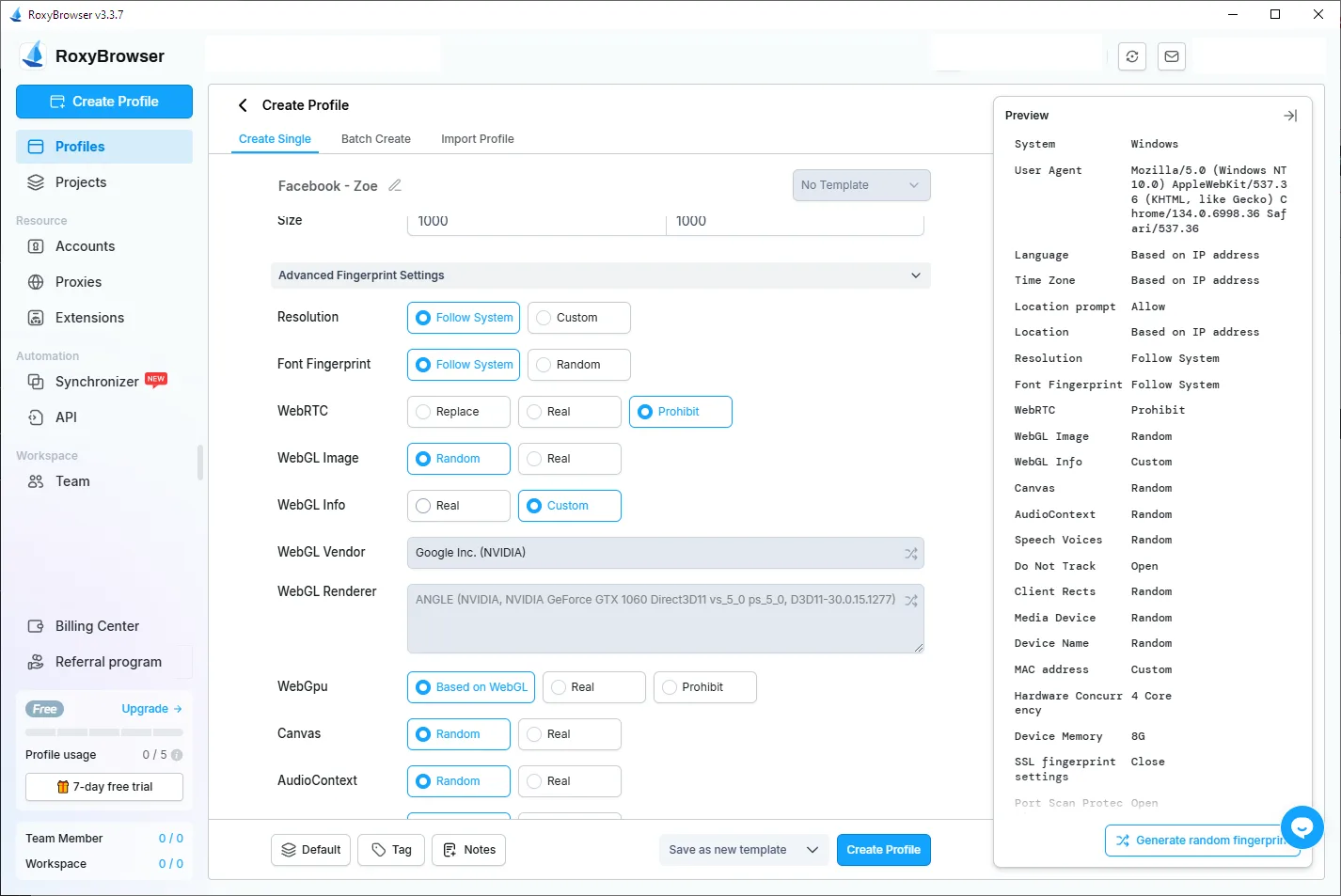Go back with the Create Profile arrow
Viewport: 1341px width, 896px height.
point(243,105)
